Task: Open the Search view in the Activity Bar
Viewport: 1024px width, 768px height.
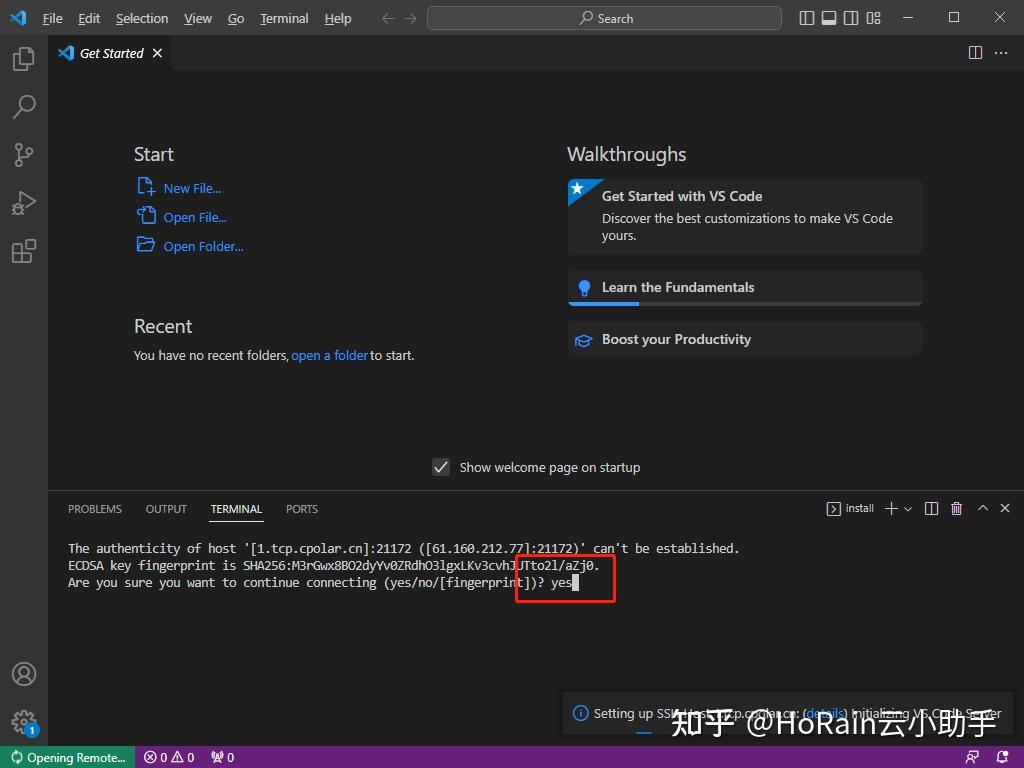Action: tap(23, 107)
